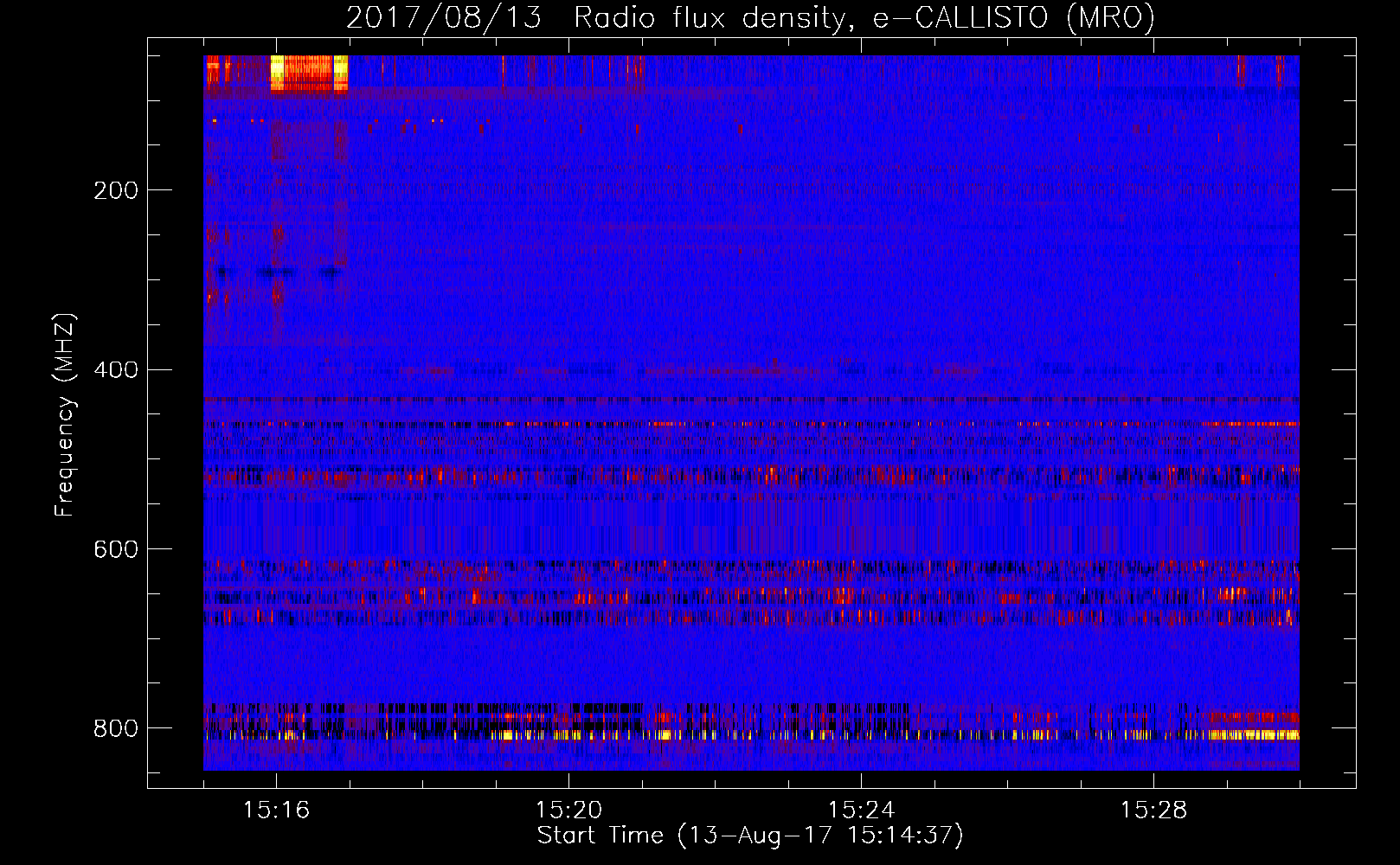Screen dimensions: 1400x865
Task: Click the 'Frequency (MHZ)' axis label
Action: pyautogui.click(x=64, y=414)
